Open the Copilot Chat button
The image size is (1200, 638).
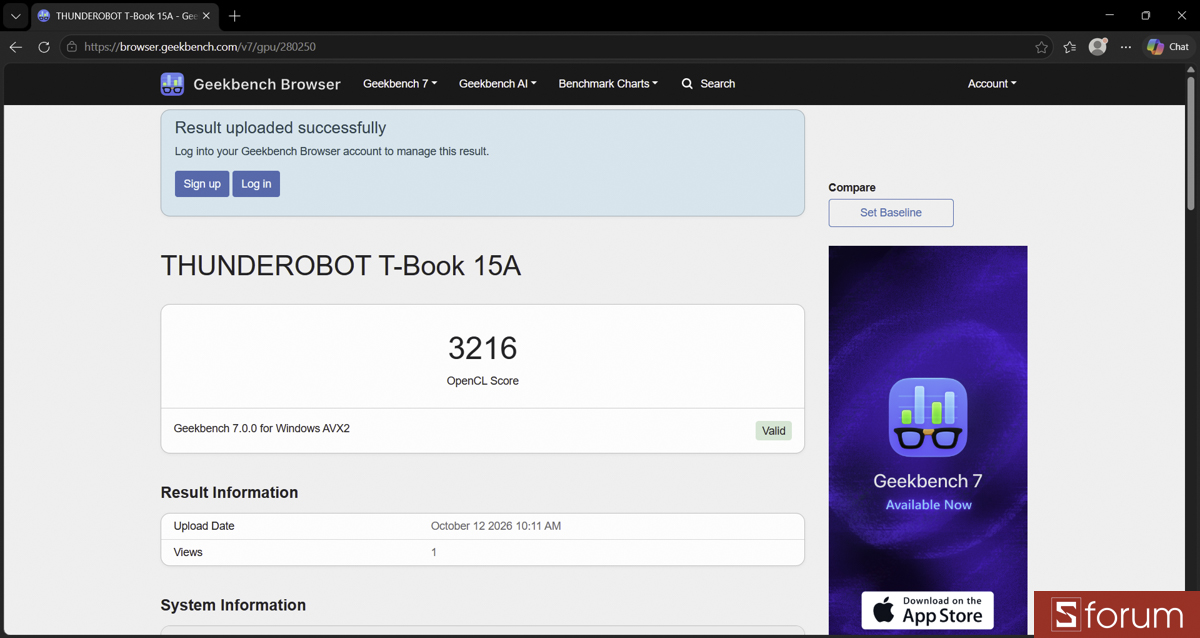pos(1169,47)
